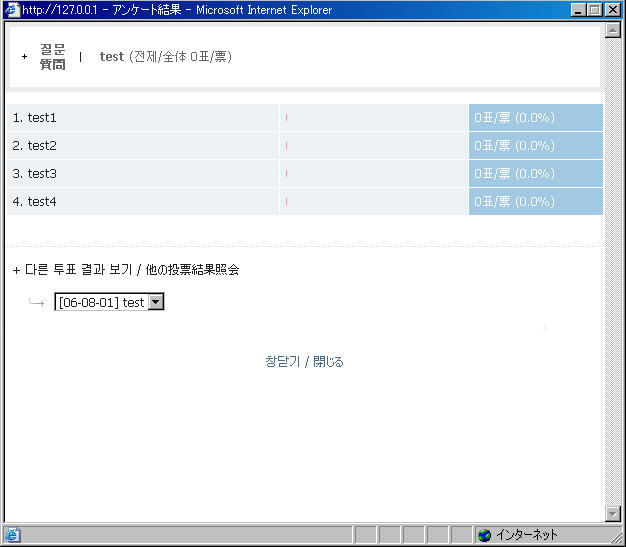
Task: Click the 'インターネット' zone text in the status bar
Action: [x=527, y=535]
